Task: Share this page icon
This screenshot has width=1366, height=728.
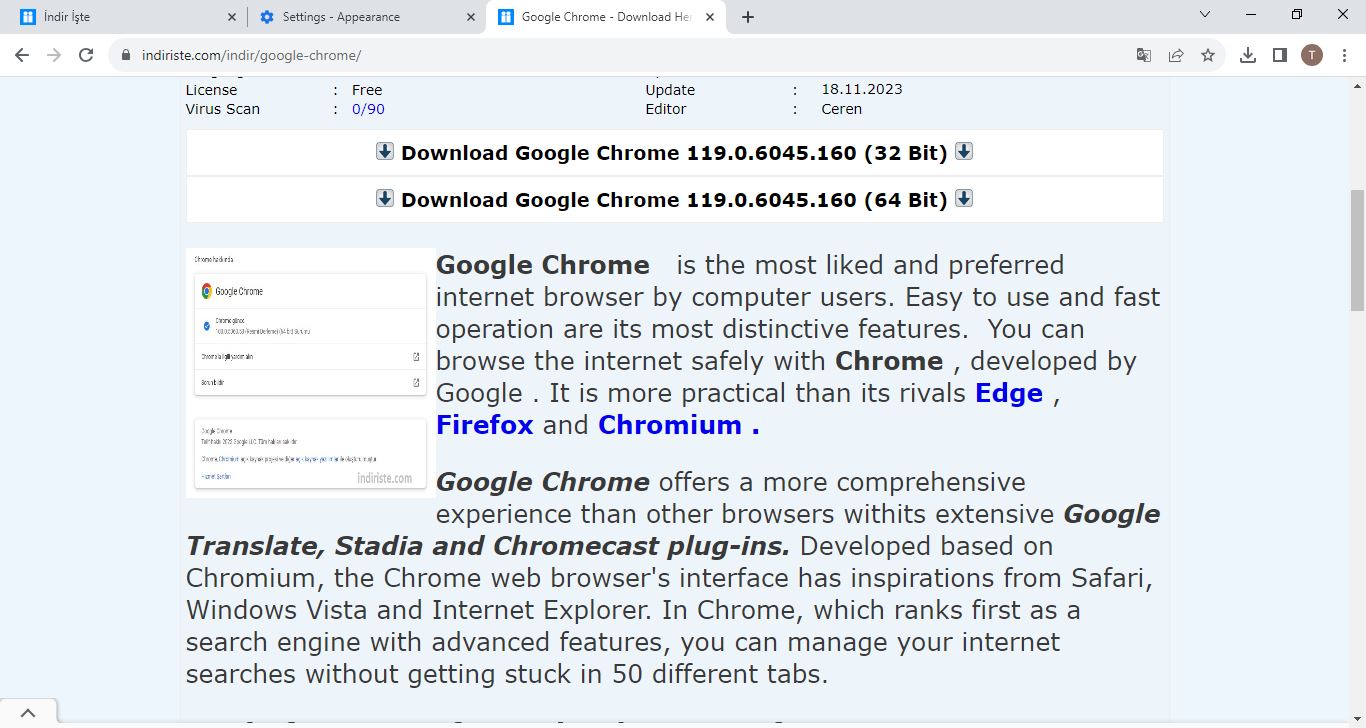Action: (x=1176, y=56)
